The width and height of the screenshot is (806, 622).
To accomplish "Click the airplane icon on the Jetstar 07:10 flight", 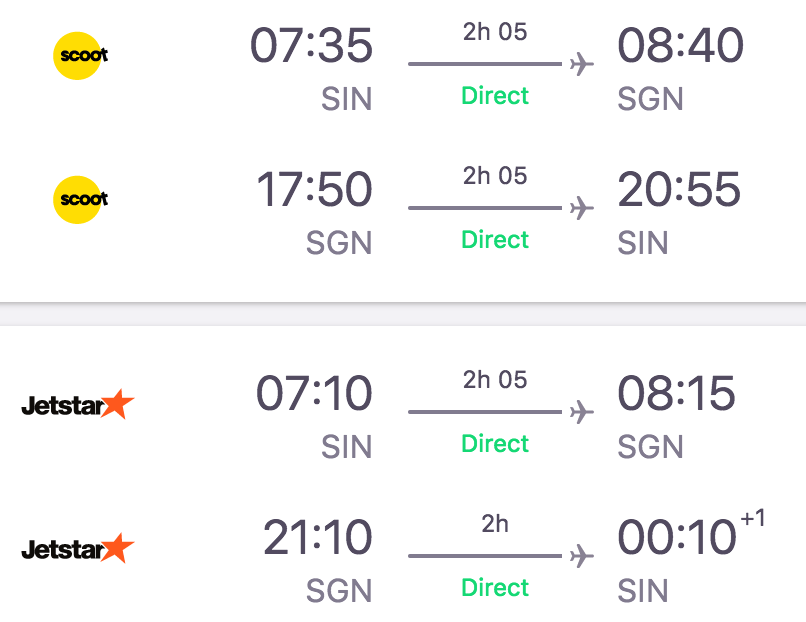I will (x=581, y=412).
